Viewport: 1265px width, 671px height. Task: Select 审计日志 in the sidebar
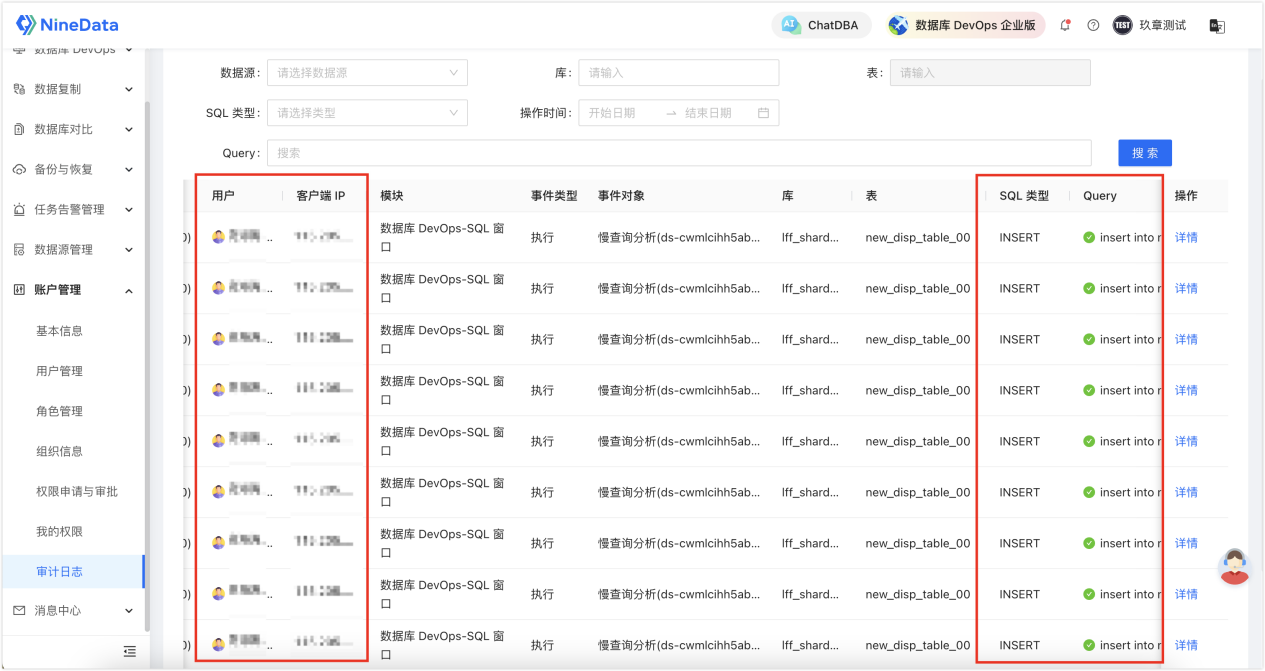(x=73, y=572)
